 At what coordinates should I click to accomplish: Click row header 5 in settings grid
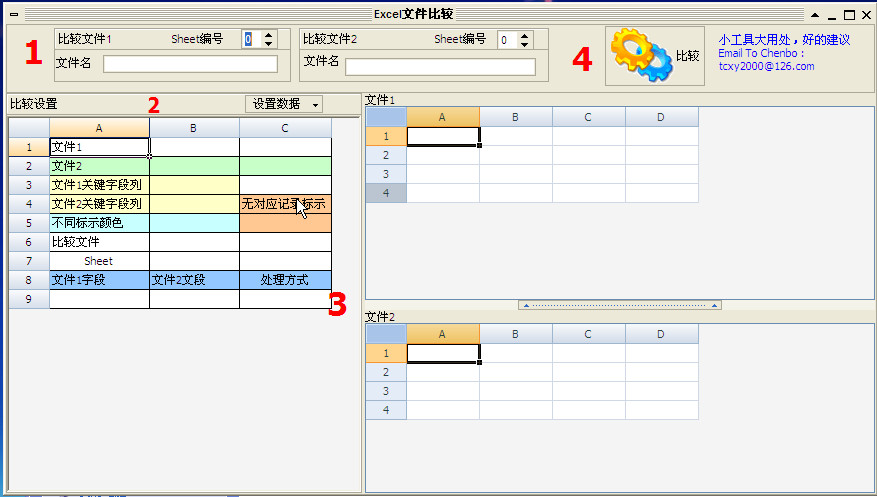[29, 223]
